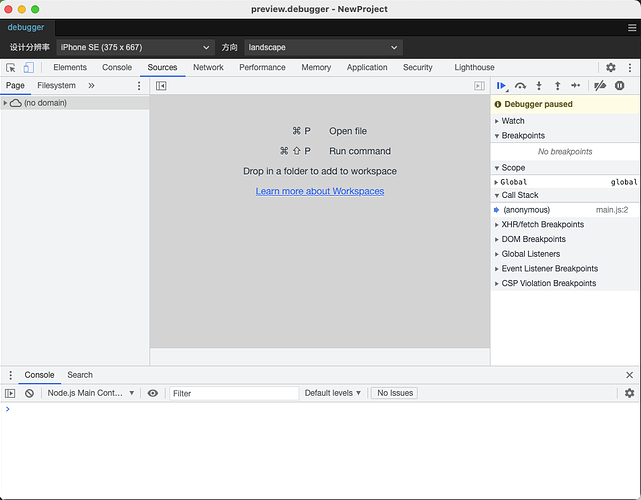Step out of current function

tap(558, 86)
